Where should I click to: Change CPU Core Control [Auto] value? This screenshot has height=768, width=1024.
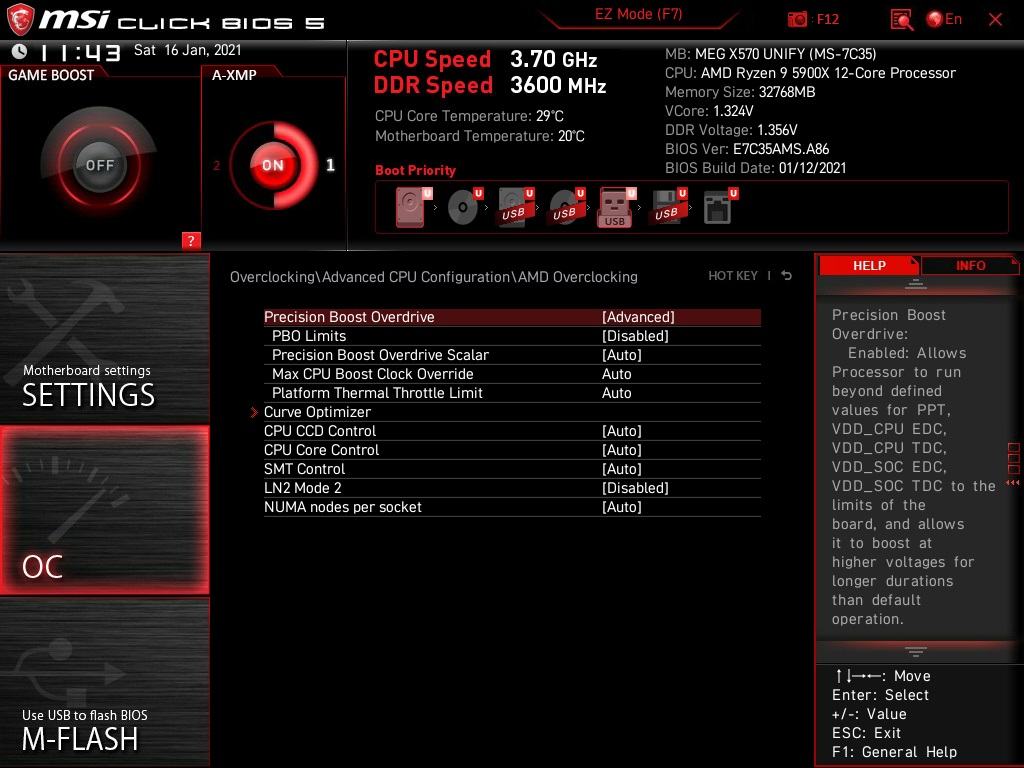coord(622,449)
